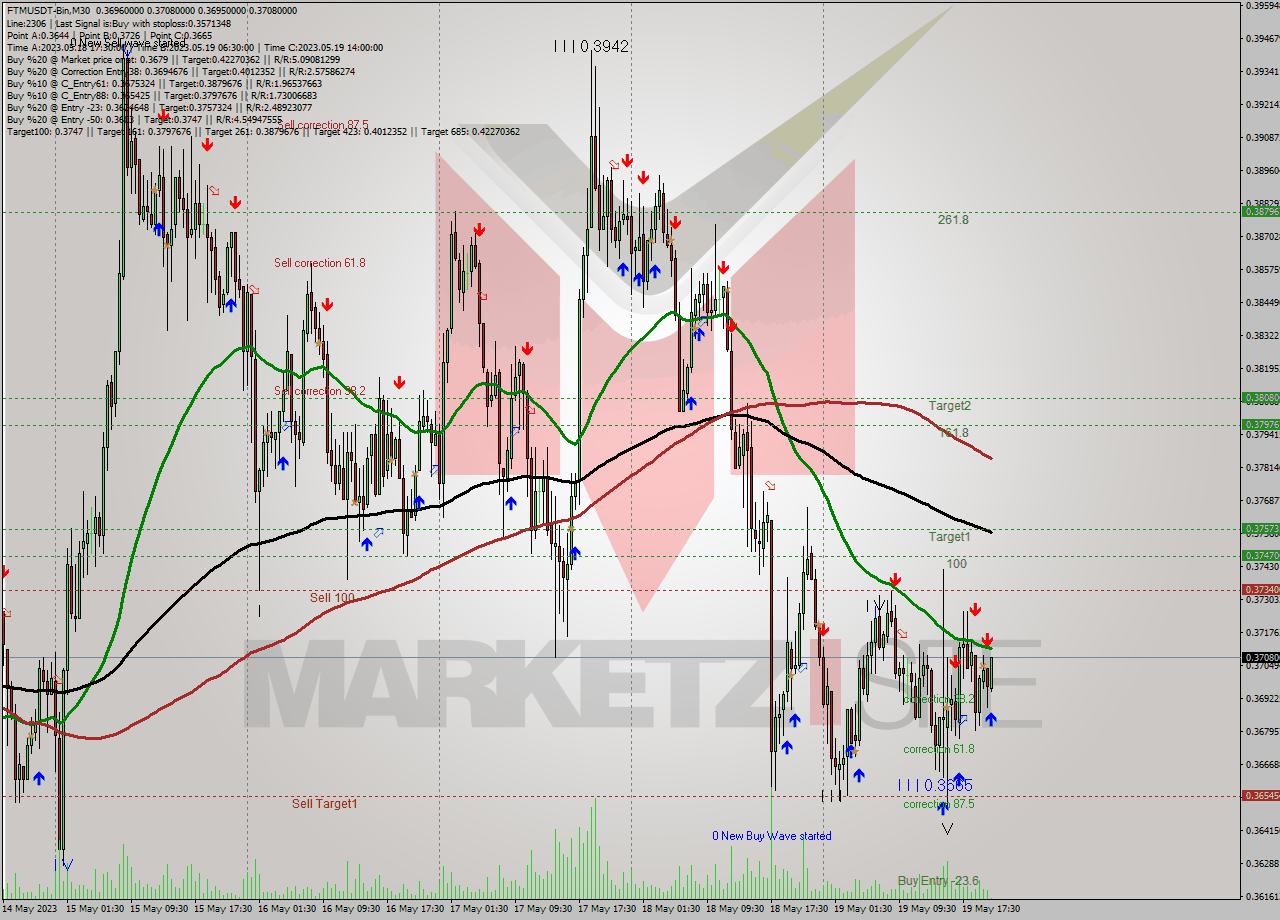Click the '18 May 17:30' time axis label

(799, 909)
